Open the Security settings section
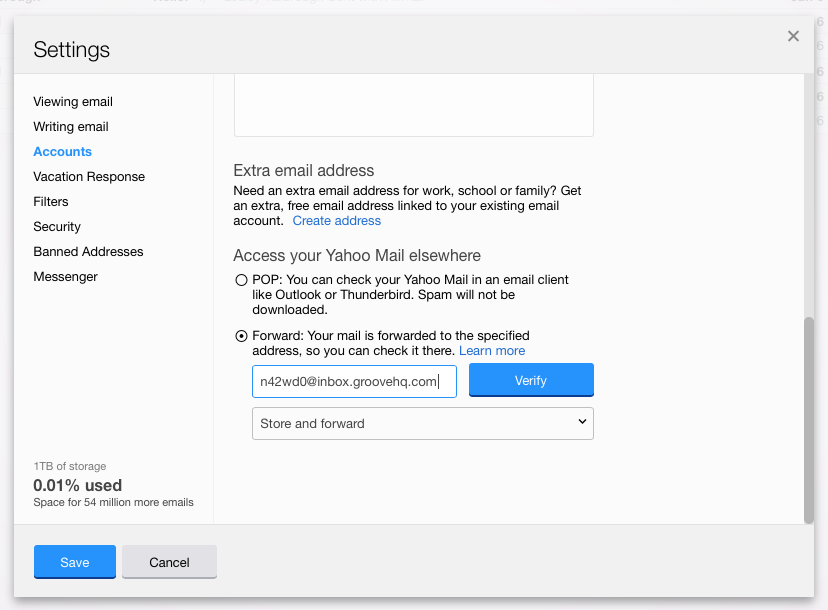Image resolution: width=828 pixels, height=610 pixels. tap(57, 227)
